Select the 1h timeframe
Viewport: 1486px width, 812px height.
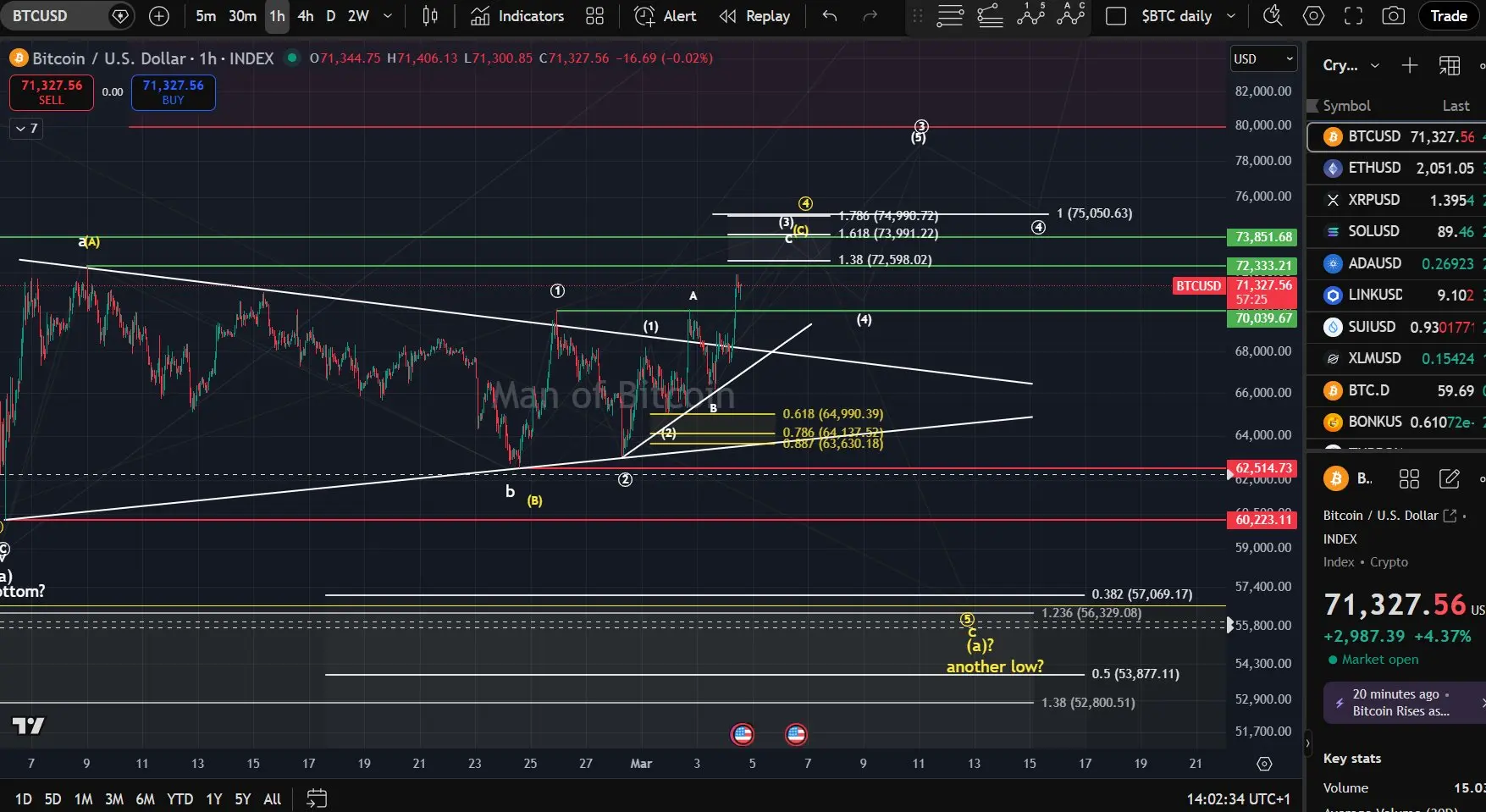click(x=277, y=16)
